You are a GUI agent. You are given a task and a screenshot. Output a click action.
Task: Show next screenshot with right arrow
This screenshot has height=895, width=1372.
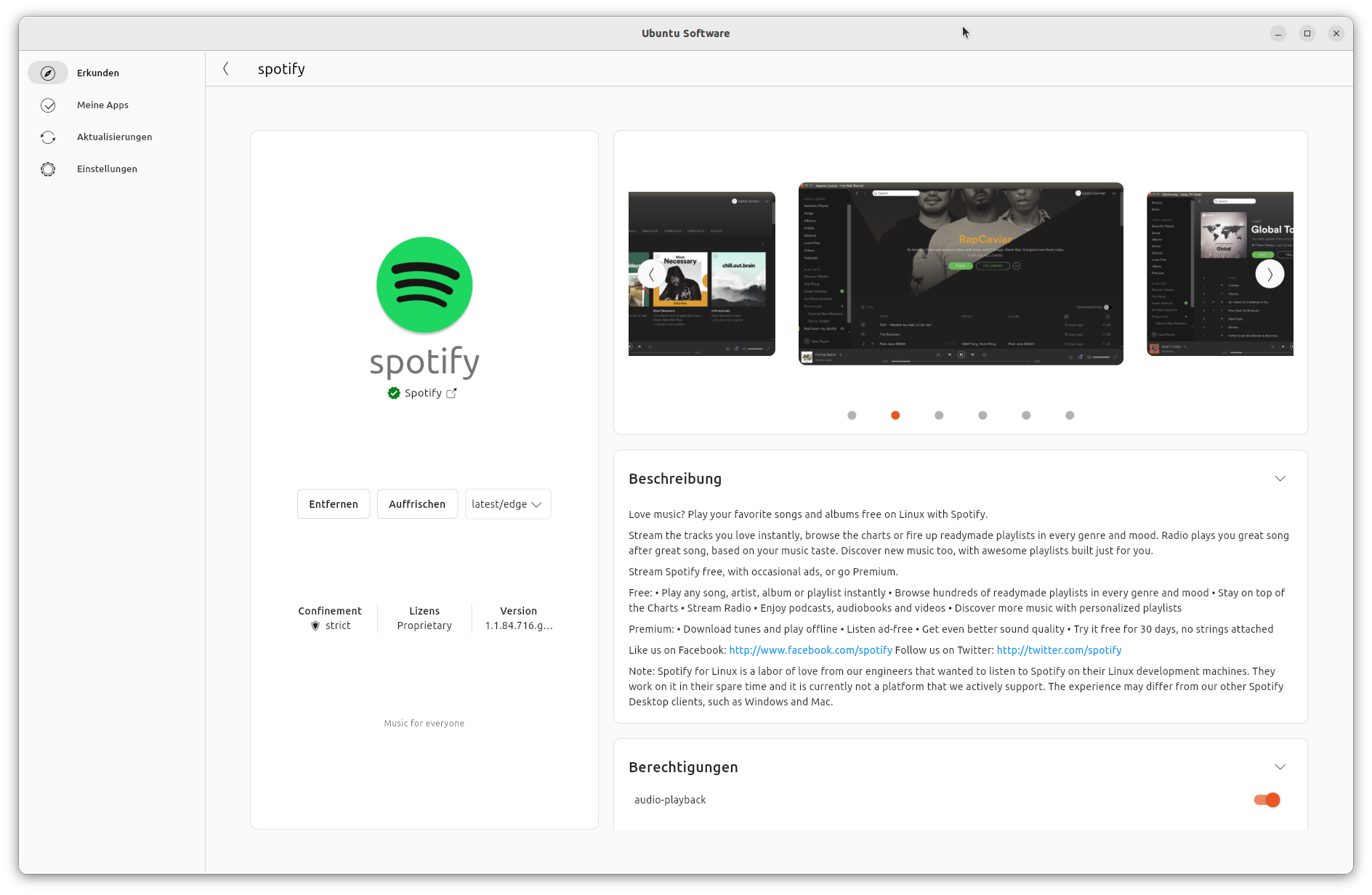coord(1270,275)
